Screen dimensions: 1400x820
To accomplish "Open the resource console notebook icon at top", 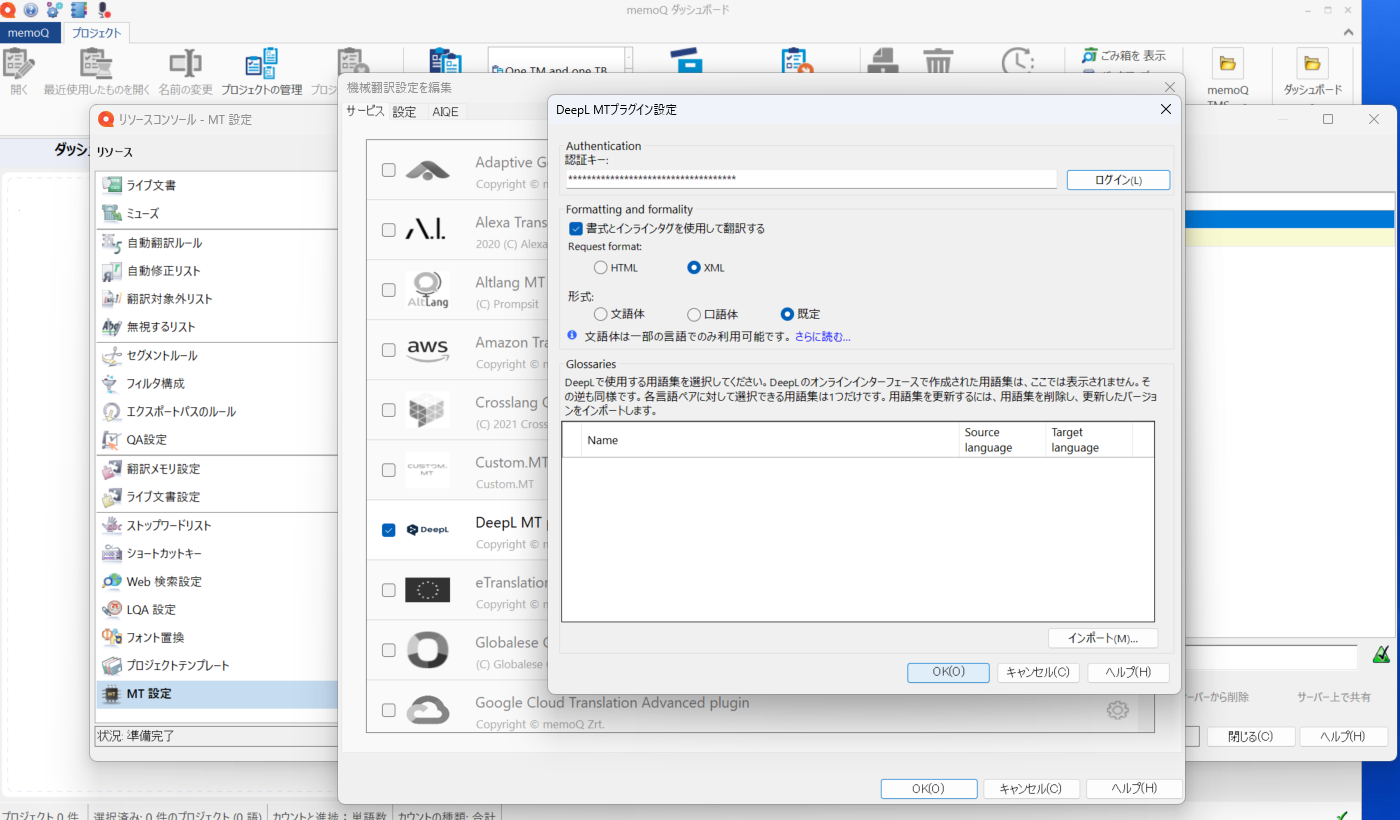I will (x=78, y=9).
